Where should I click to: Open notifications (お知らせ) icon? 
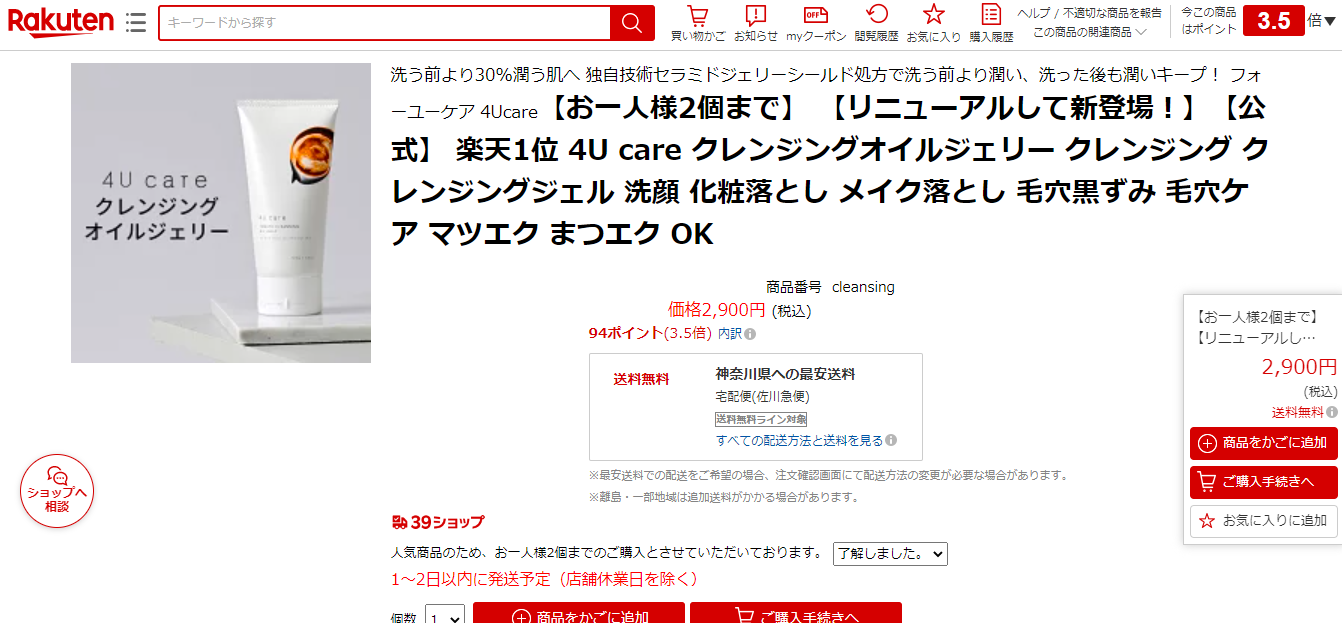(x=756, y=24)
